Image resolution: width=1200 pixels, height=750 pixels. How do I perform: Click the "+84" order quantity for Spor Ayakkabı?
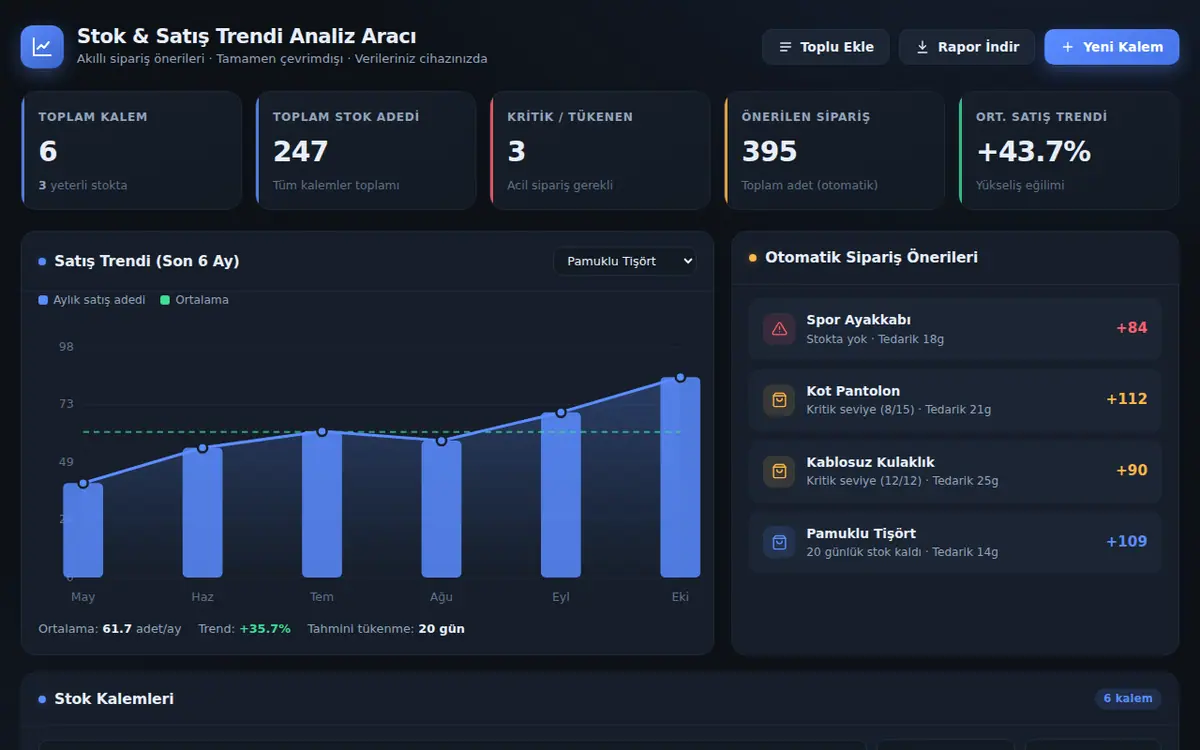click(1132, 328)
